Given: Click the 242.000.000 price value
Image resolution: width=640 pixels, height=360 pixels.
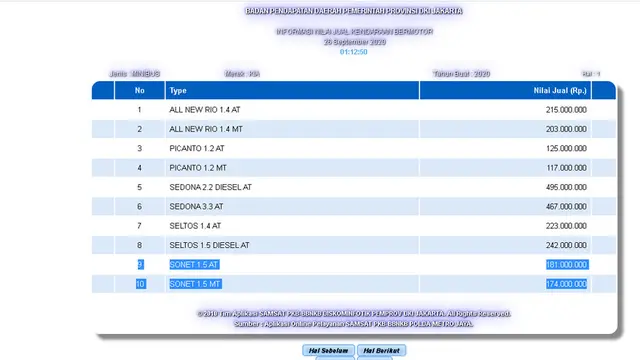Looking at the screenshot, I should coord(566,245).
